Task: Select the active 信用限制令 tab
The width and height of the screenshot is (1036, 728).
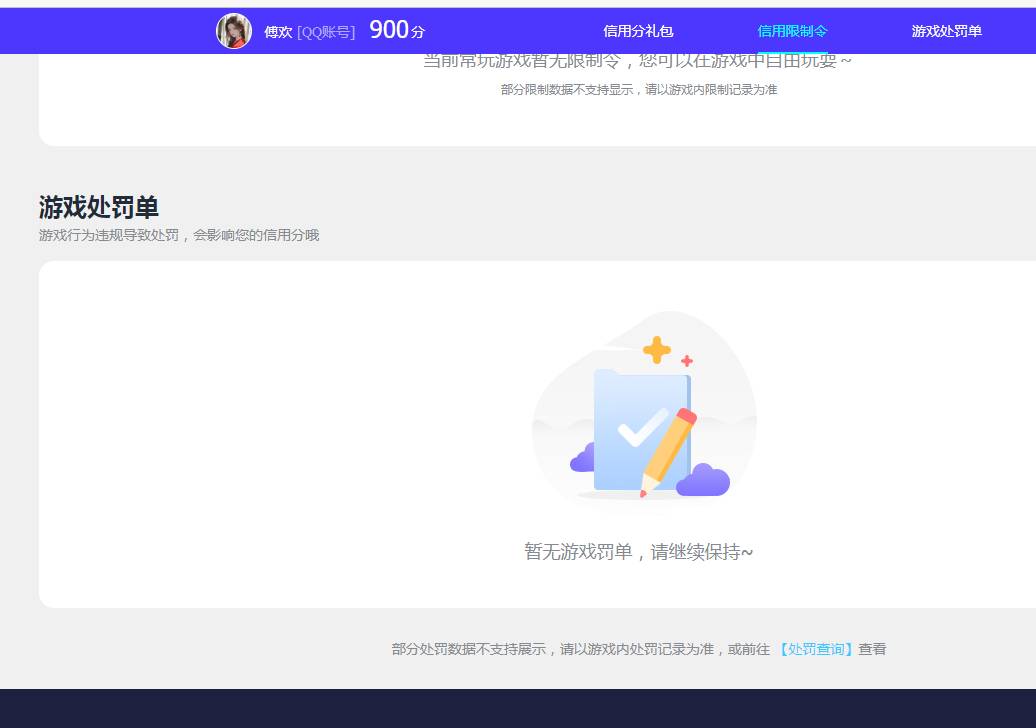Action: [792, 31]
